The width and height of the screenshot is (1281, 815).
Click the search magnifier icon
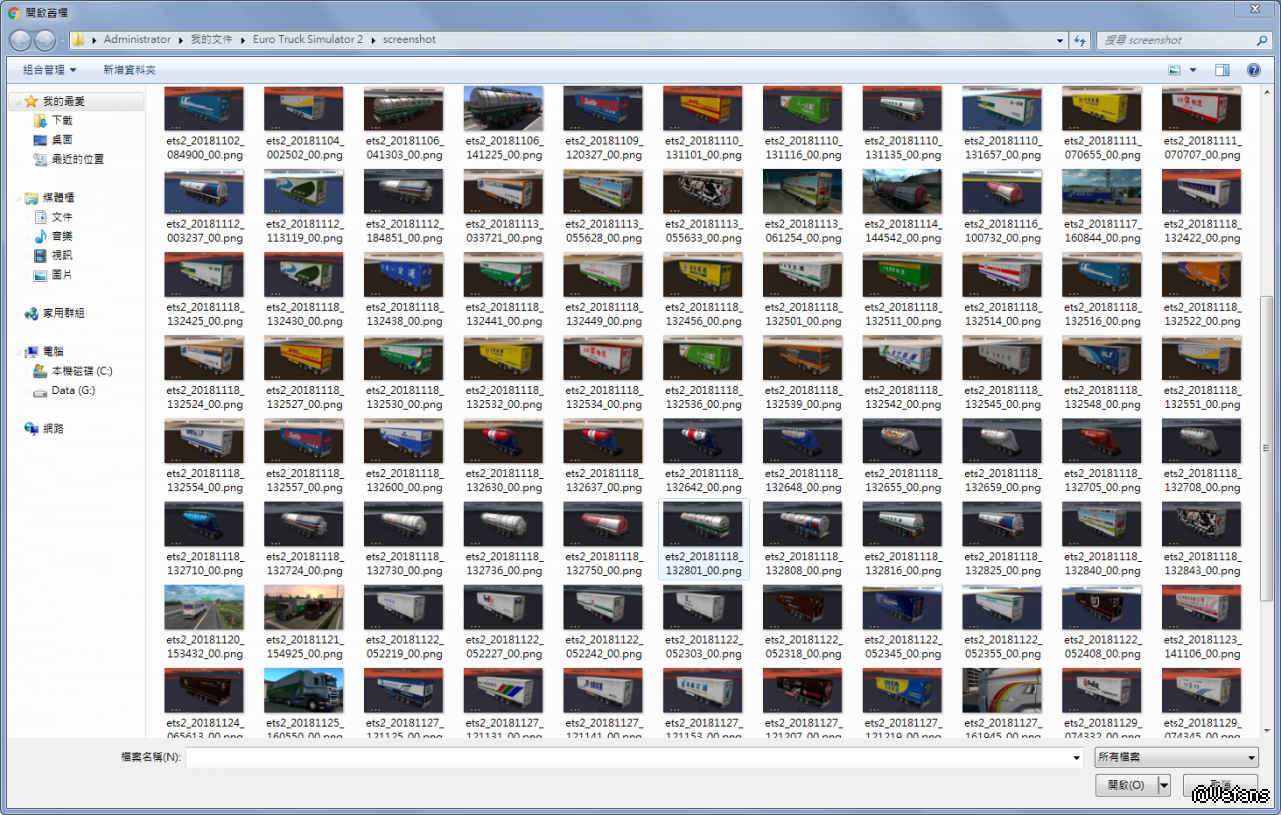pos(1262,40)
